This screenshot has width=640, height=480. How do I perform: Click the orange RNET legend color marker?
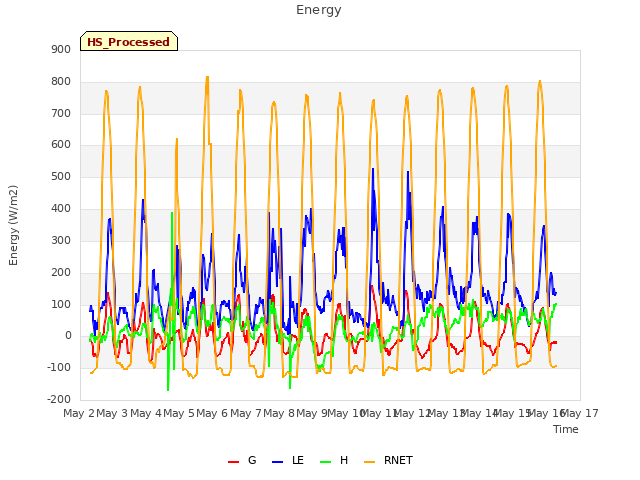(369, 462)
